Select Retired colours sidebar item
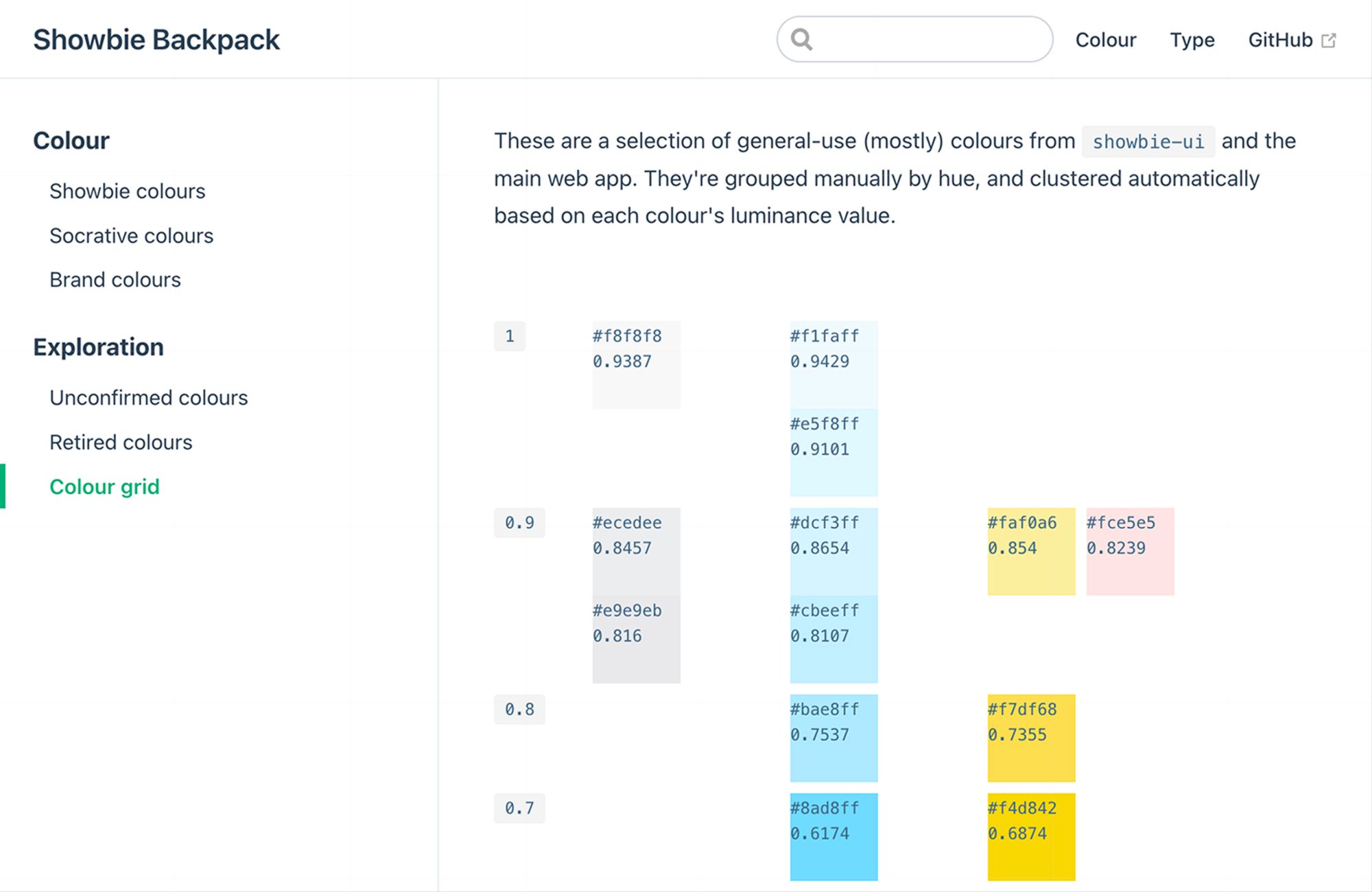The image size is (1372, 892). (x=121, y=443)
